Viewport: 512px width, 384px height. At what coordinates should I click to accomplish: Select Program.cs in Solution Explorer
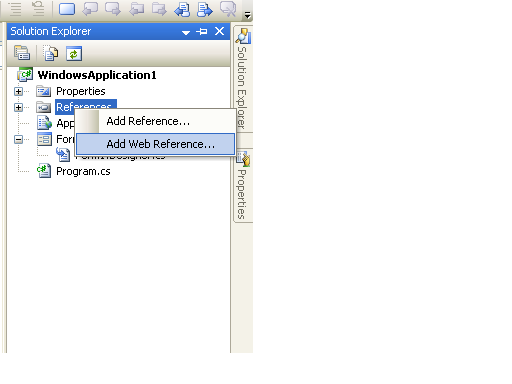[x=83, y=171]
